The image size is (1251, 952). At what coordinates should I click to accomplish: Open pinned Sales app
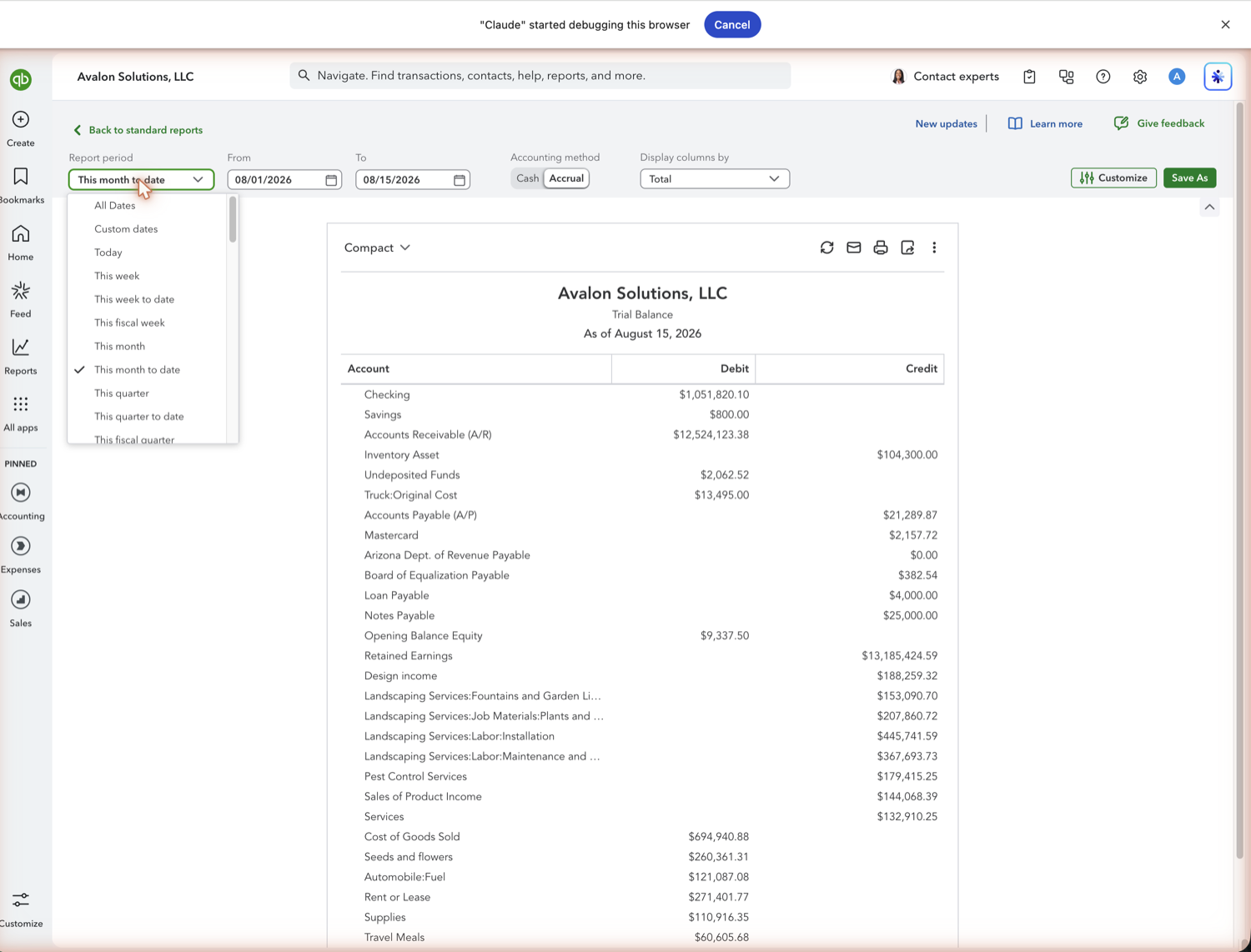[x=21, y=609]
